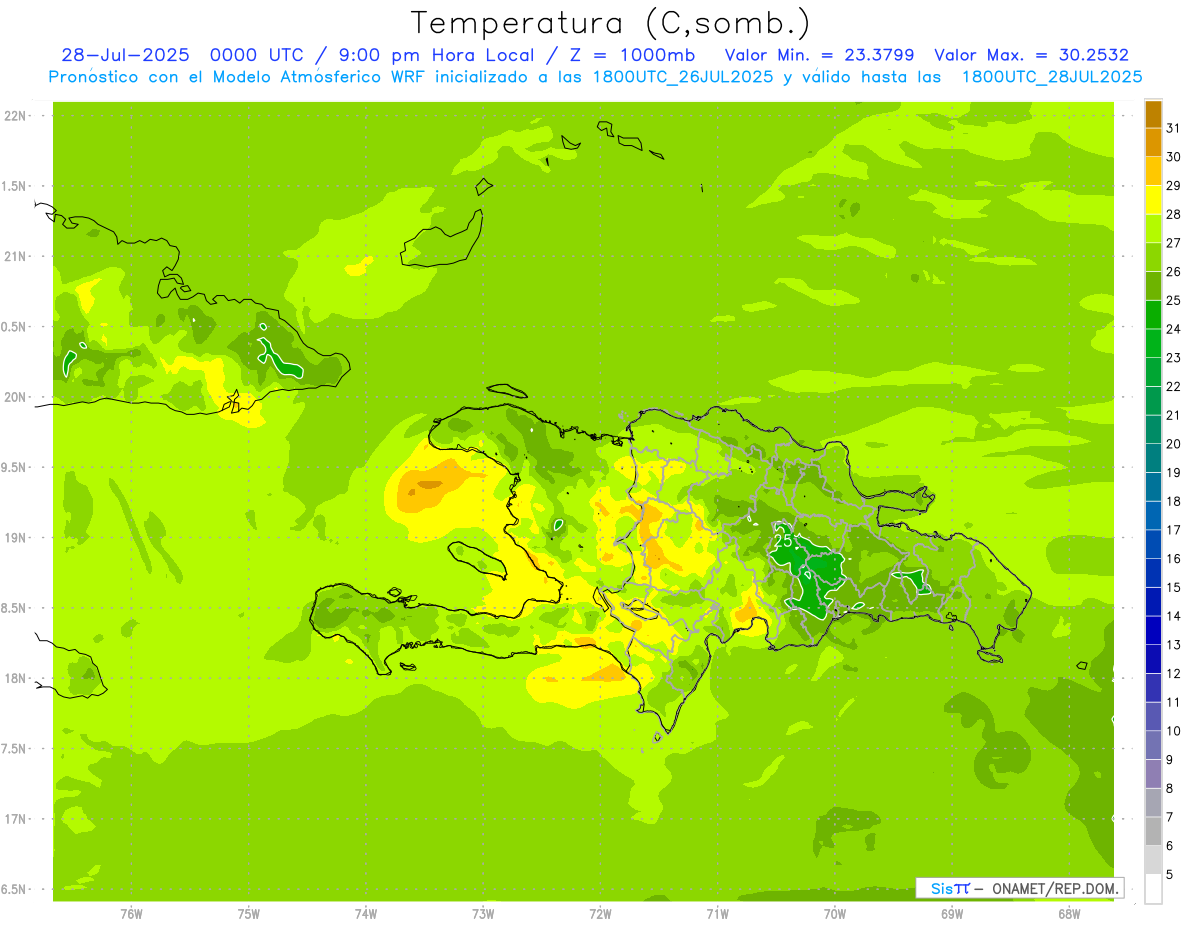Click legend swatch between 25 and 26
This screenshot has height=927, width=1200.
point(1153,286)
